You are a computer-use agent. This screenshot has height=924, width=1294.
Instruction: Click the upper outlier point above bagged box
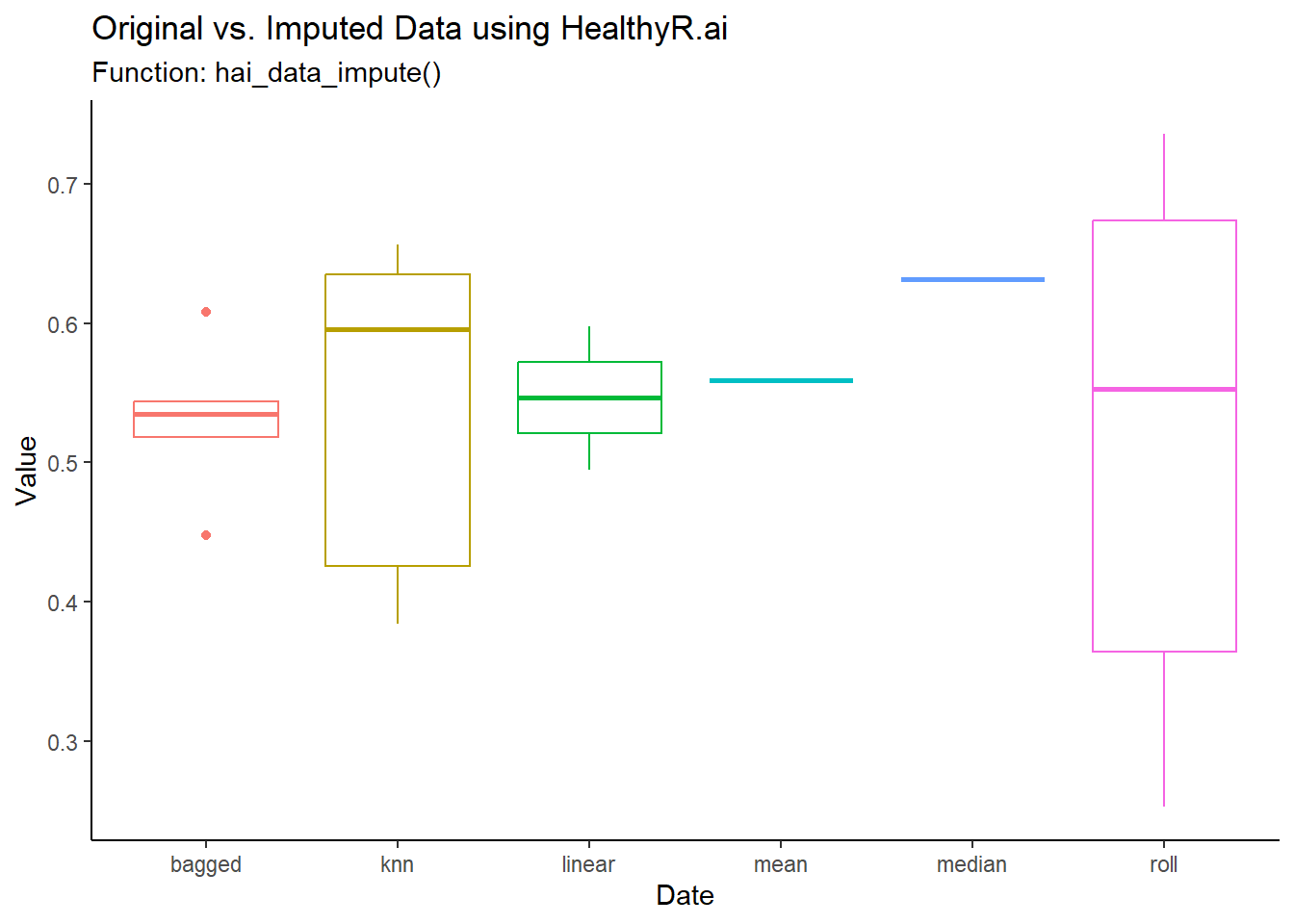206,312
